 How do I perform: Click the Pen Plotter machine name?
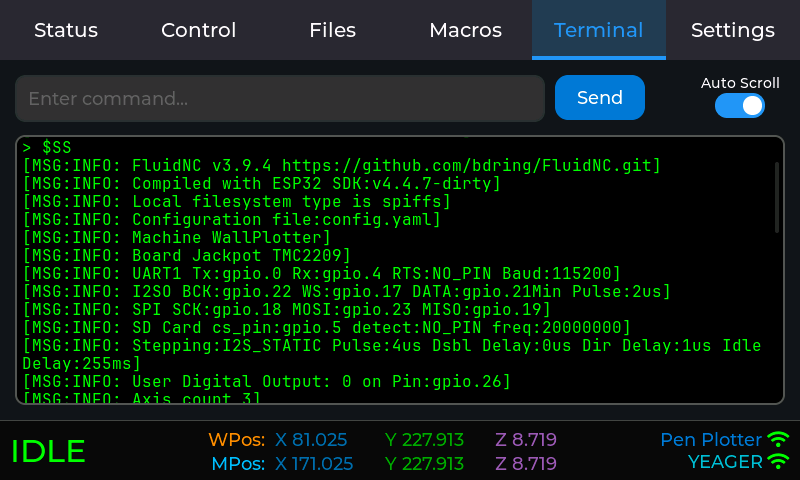[x=710, y=439]
